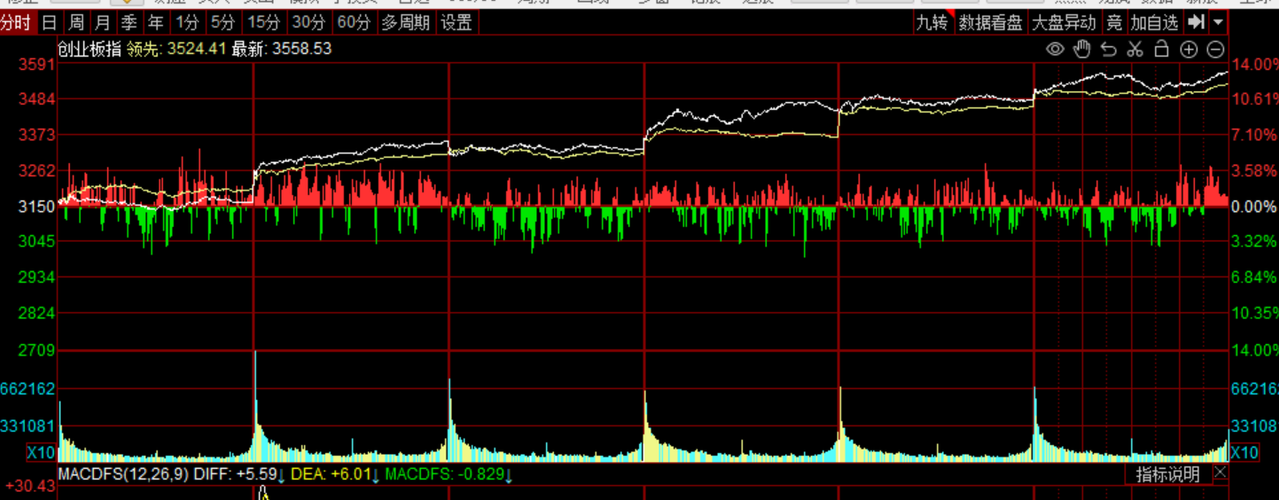Click the 加自选 add-to-watchlist button
Screen dimensions: 1279x500
click(1155, 22)
